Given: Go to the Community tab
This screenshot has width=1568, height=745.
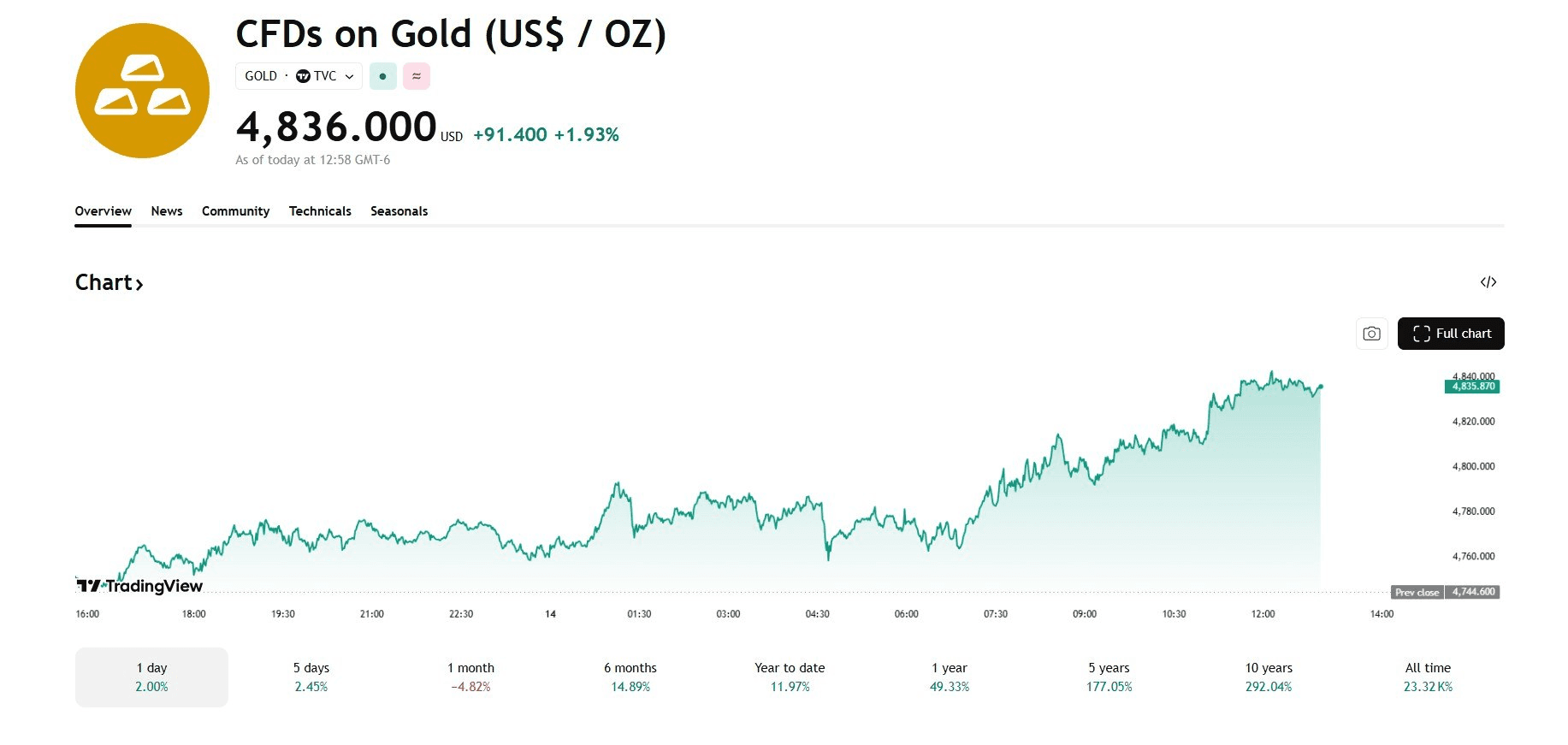Looking at the screenshot, I should coord(235,211).
